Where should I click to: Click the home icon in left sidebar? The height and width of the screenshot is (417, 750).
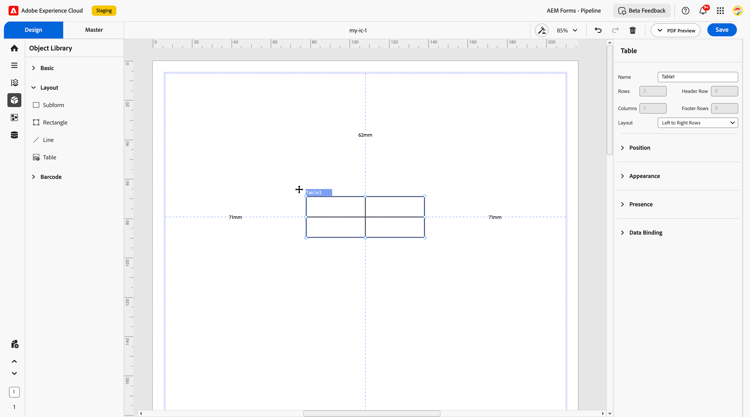(x=14, y=48)
